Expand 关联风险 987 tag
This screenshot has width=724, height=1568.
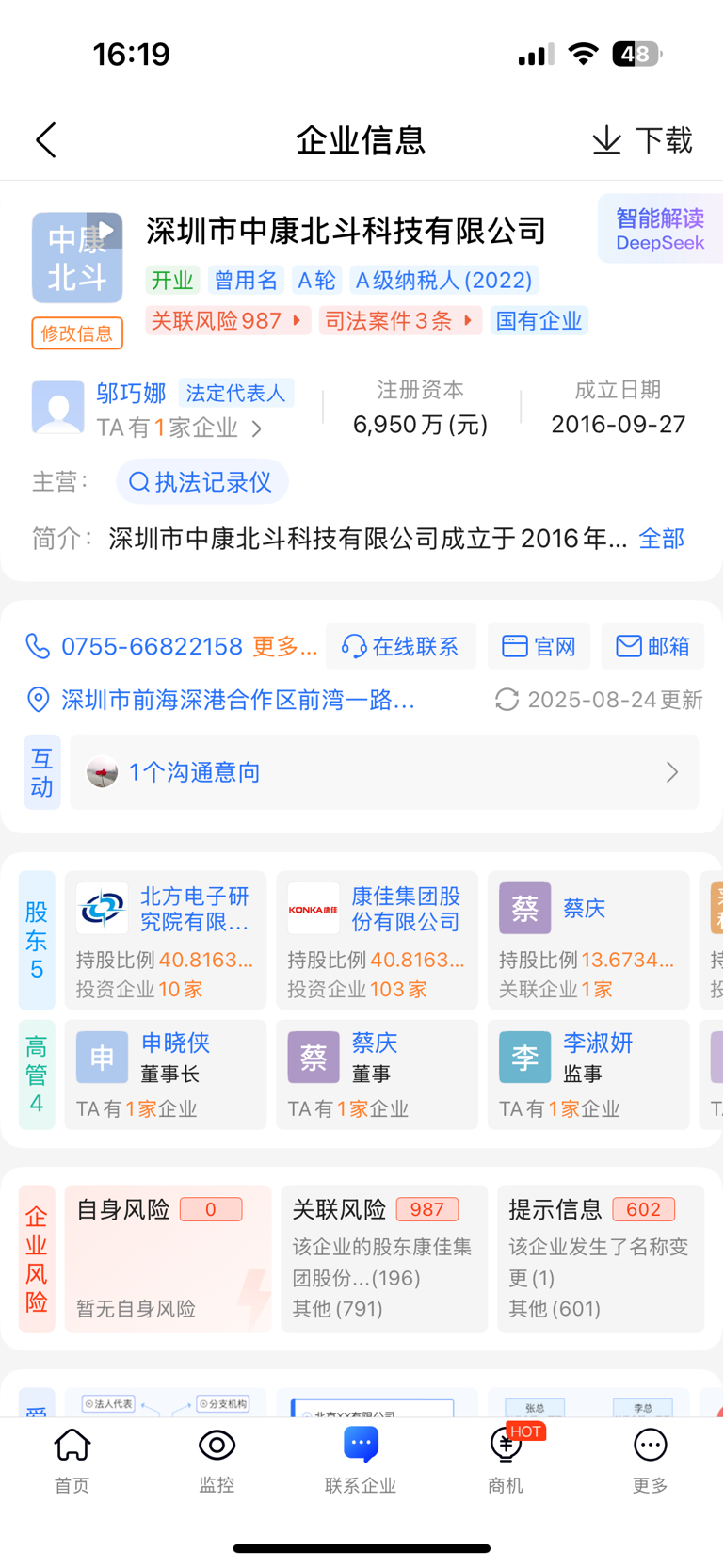[x=227, y=321]
